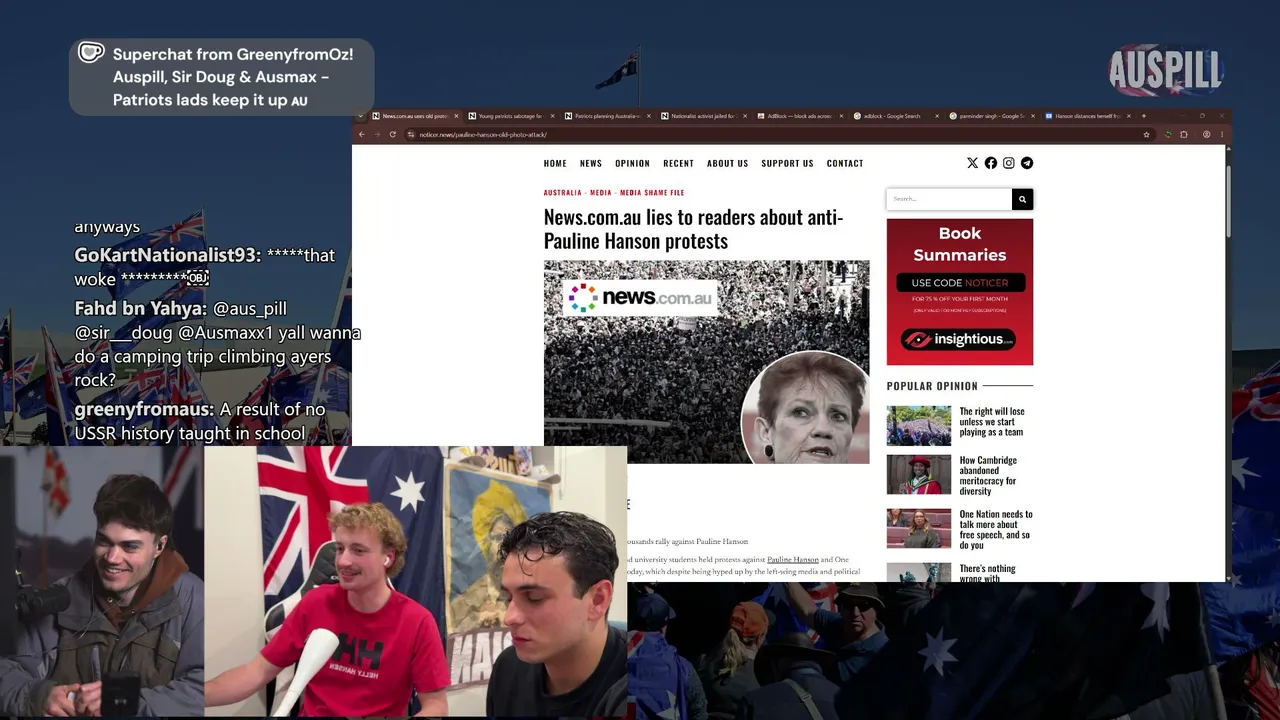Open the OPINION menu item
Image resolution: width=1280 pixels, height=720 pixels.
(x=632, y=163)
